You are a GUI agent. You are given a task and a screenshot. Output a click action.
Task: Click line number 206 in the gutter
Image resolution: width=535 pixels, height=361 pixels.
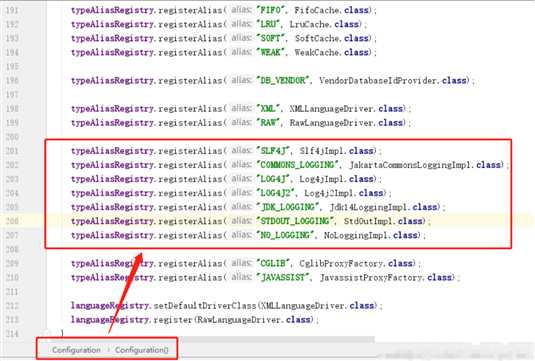(x=12, y=221)
